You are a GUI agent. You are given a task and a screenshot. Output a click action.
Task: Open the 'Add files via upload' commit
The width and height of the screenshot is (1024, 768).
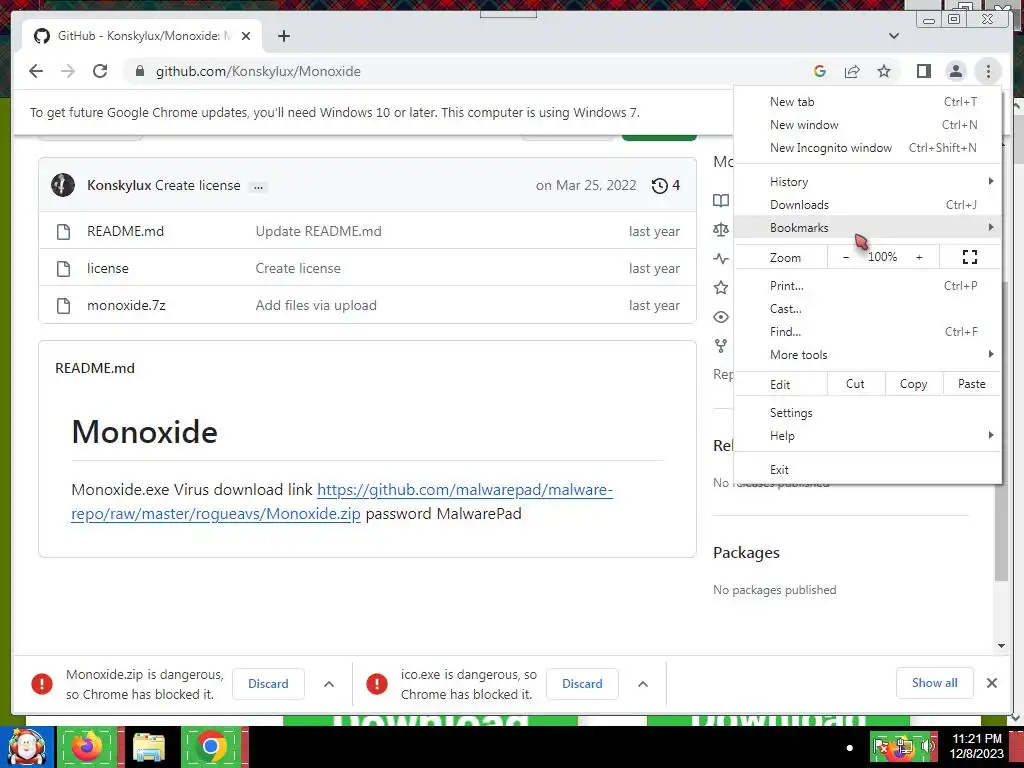click(316, 305)
